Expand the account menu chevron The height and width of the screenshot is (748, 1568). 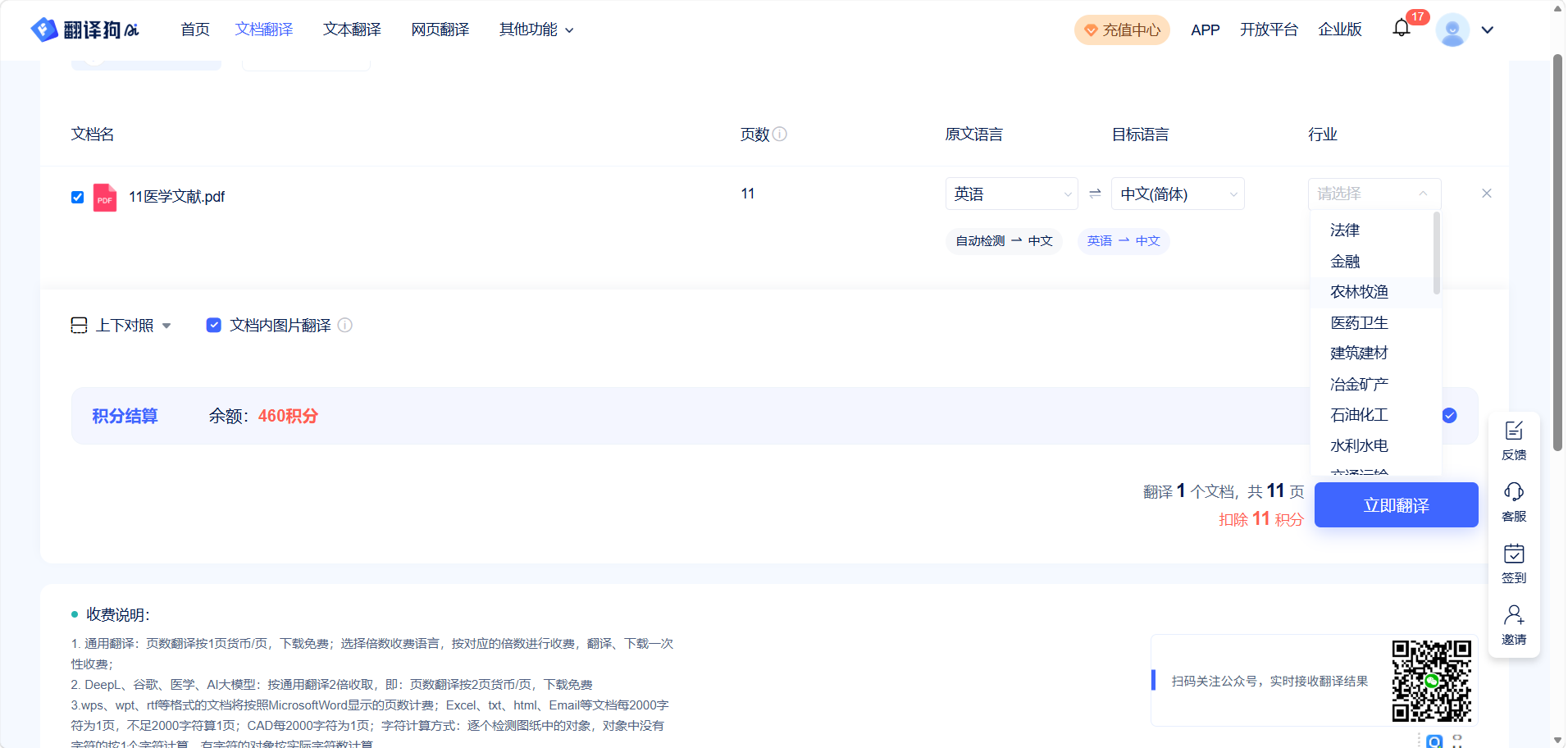pyautogui.click(x=1488, y=30)
